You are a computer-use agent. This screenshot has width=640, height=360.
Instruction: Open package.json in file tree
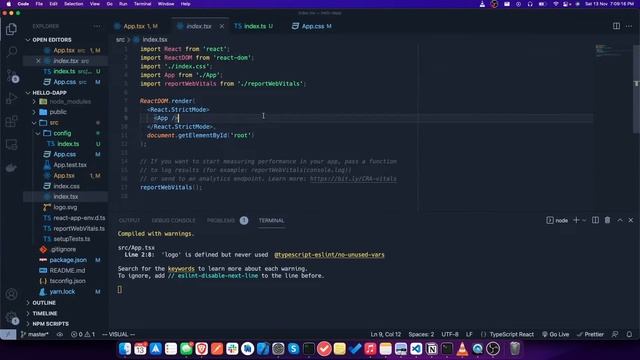coord(66,260)
